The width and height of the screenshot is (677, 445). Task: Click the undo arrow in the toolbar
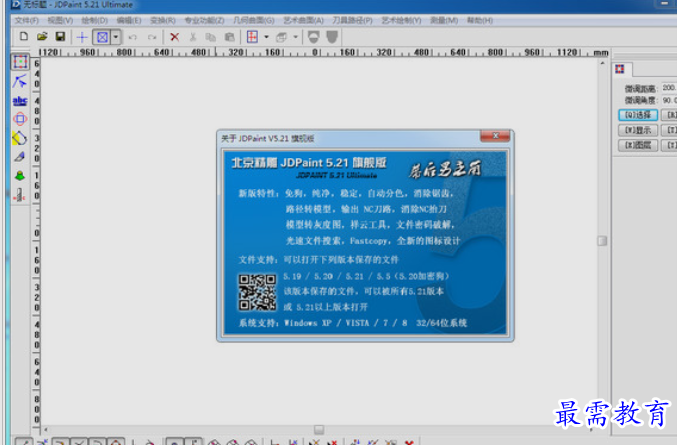(133, 38)
